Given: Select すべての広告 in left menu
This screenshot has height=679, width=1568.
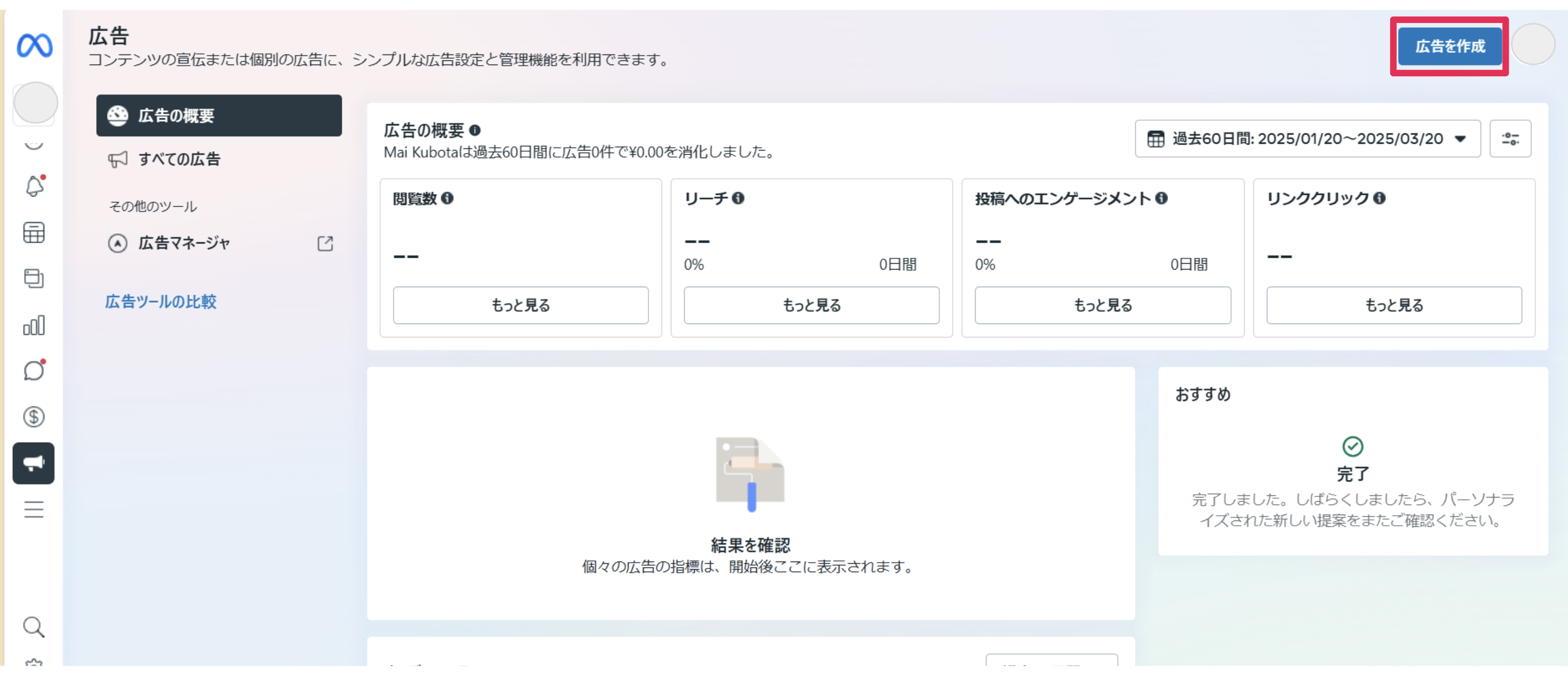Looking at the screenshot, I should click(219, 160).
